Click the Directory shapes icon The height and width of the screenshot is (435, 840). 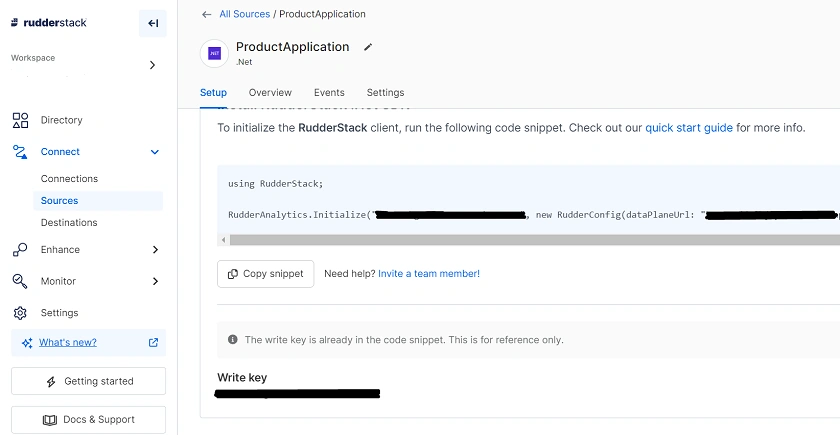click(20, 120)
